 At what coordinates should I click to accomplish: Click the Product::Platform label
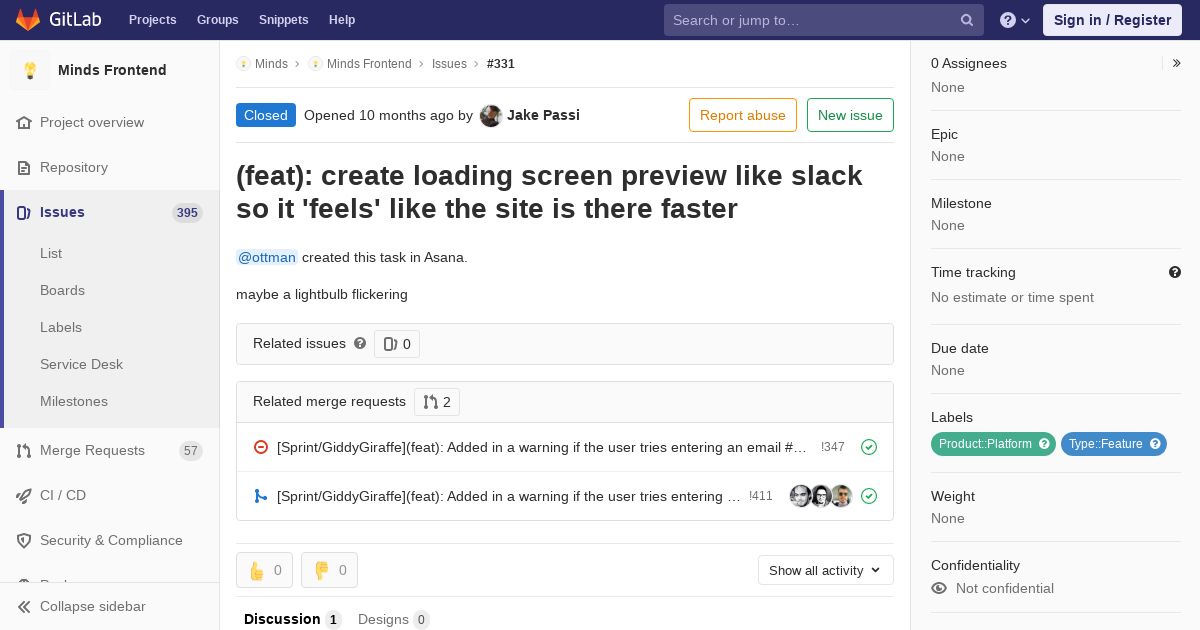point(993,444)
